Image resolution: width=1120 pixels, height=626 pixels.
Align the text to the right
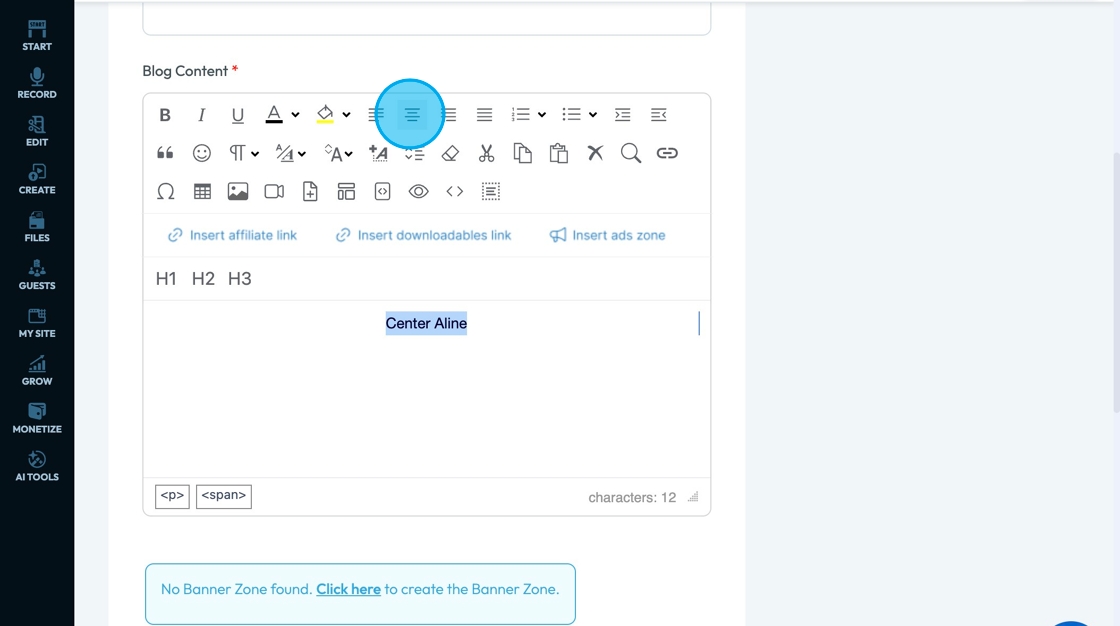pos(449,115)
